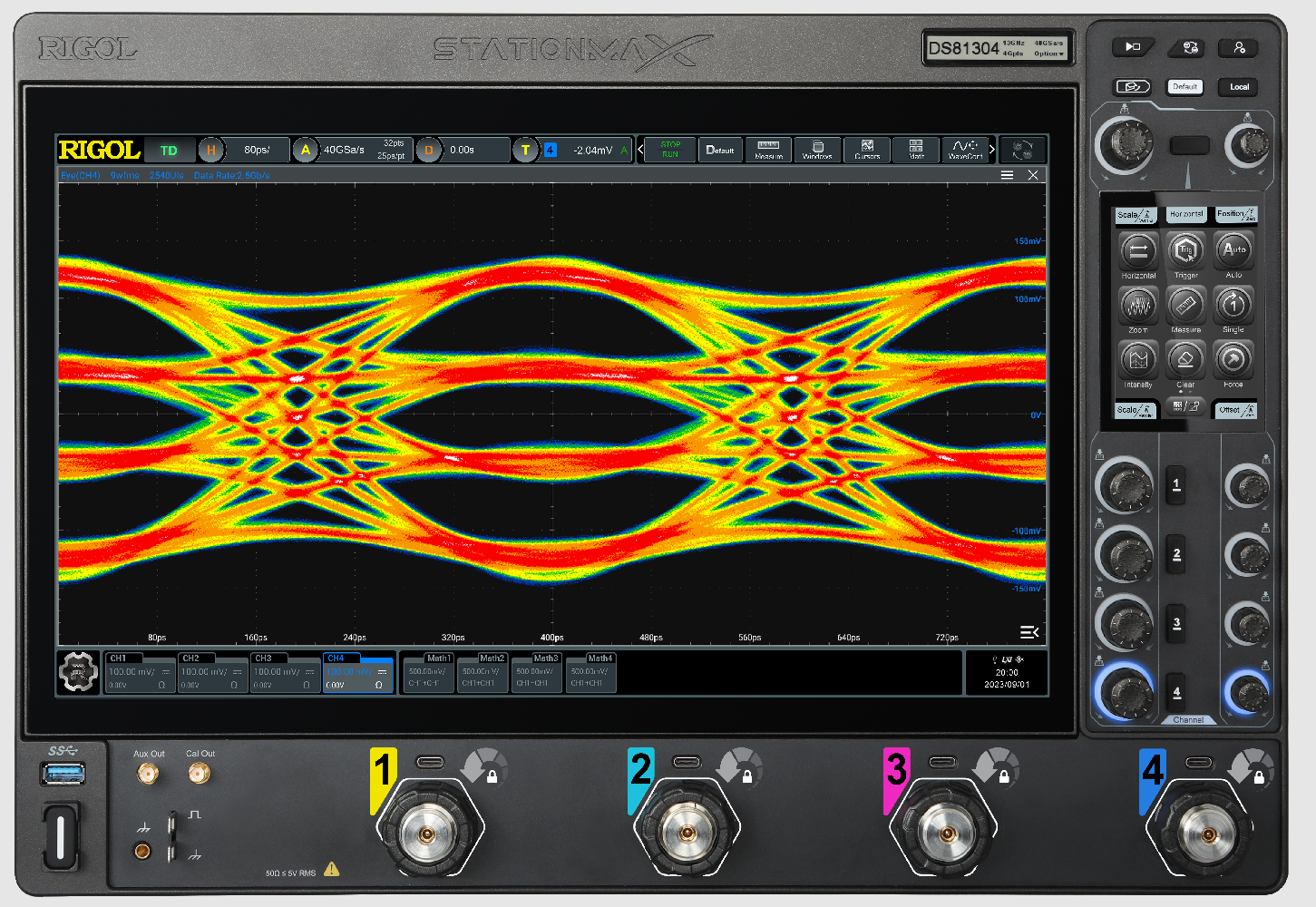The width and height of the screenshot is (1316, 907).
Task: Click the 80ps/ horizontal scale value
Action: [x=257, y=150]
